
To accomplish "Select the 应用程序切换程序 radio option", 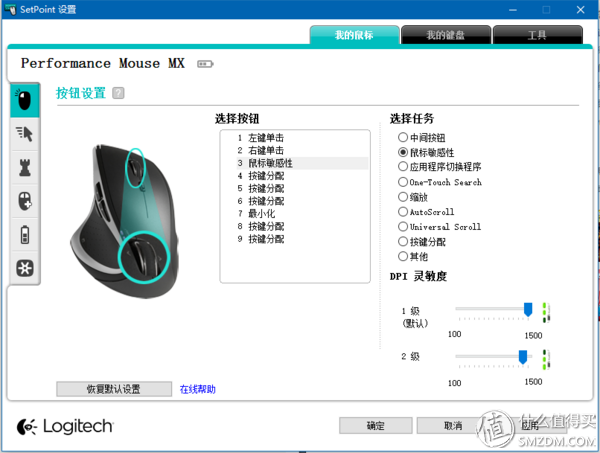I will pos(403,166).
